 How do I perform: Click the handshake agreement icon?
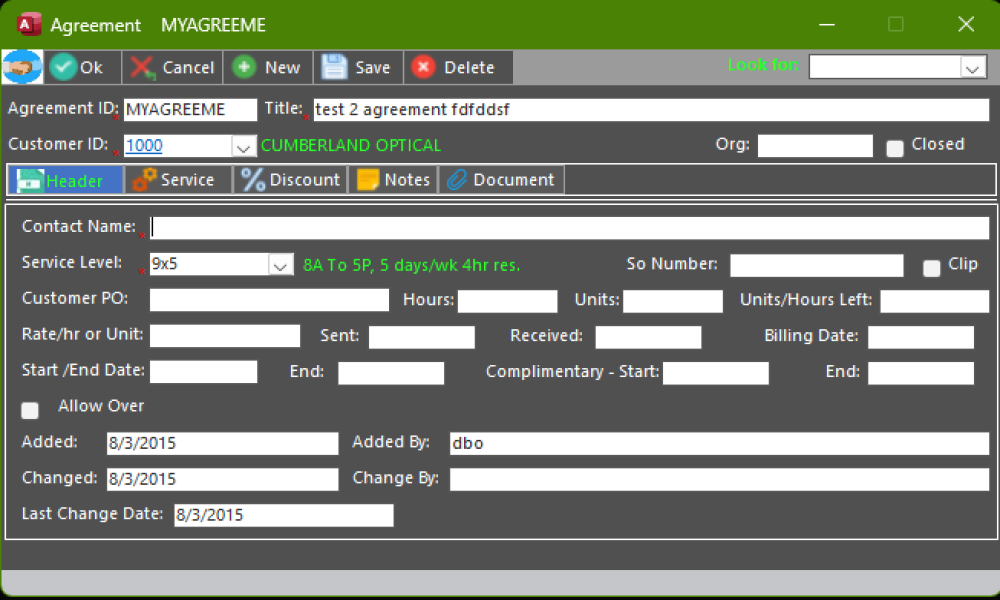[x=21, y=67]
